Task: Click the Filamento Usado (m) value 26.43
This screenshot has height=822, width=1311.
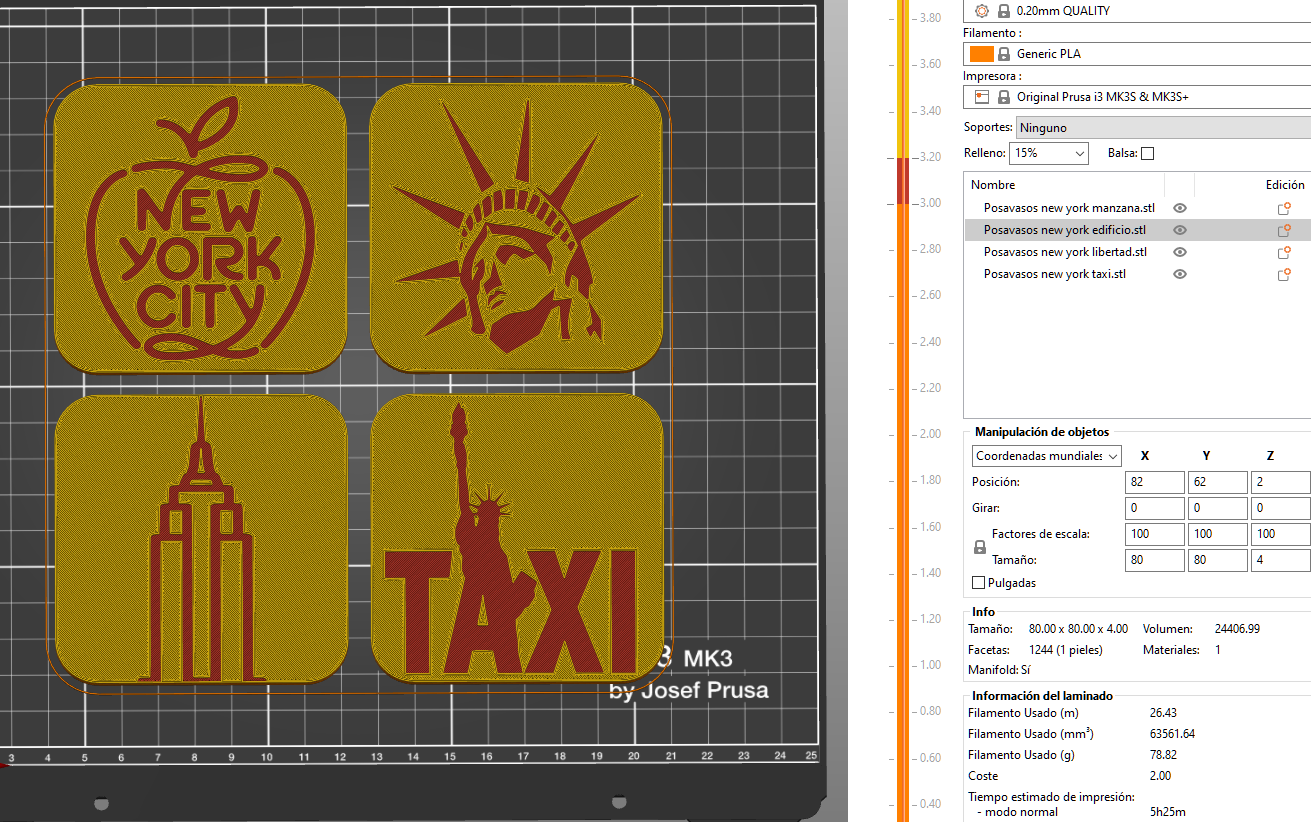Action: tap(1165, 713)
